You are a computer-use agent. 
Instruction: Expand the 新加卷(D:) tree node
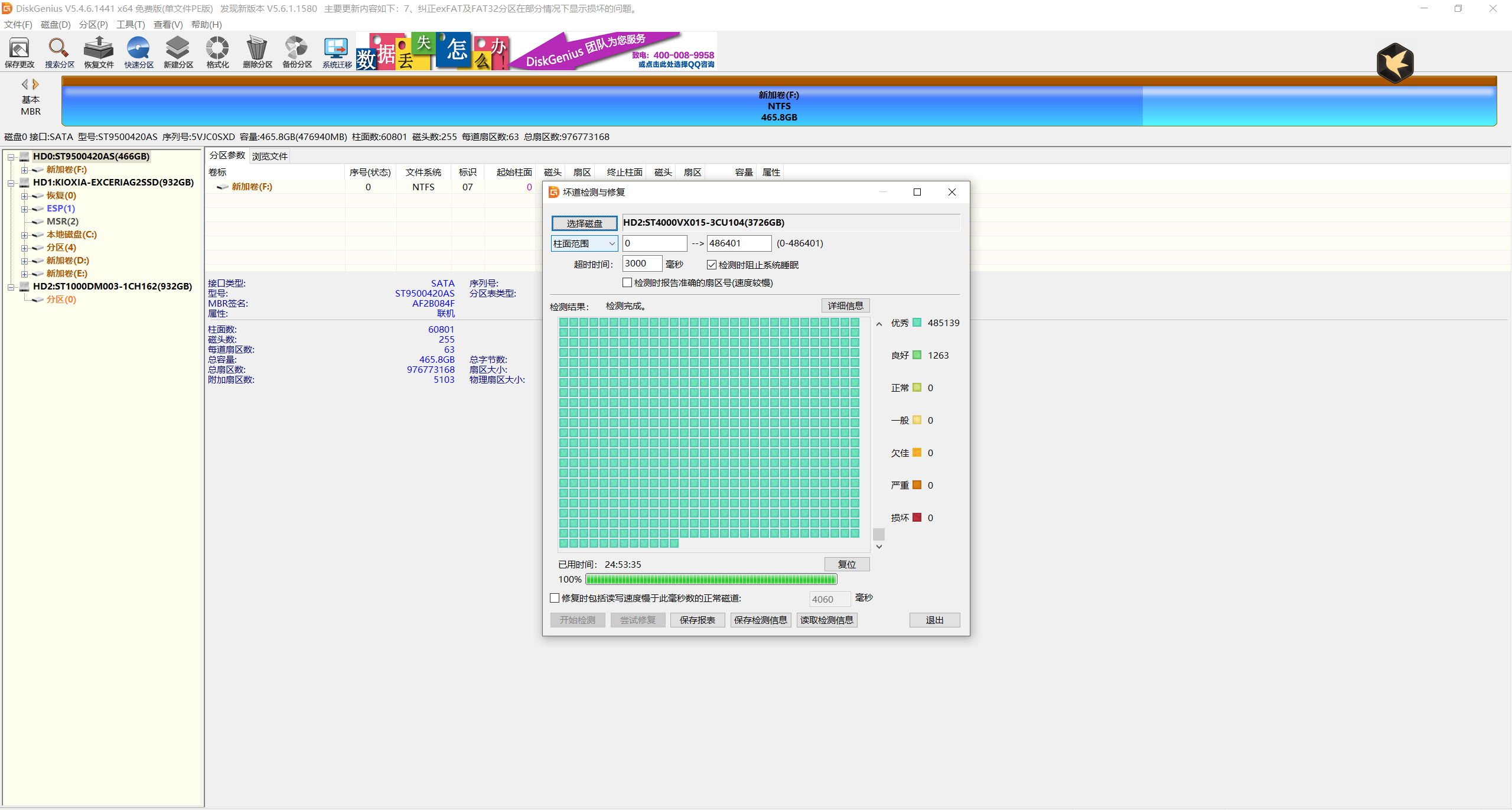point(24,261)
